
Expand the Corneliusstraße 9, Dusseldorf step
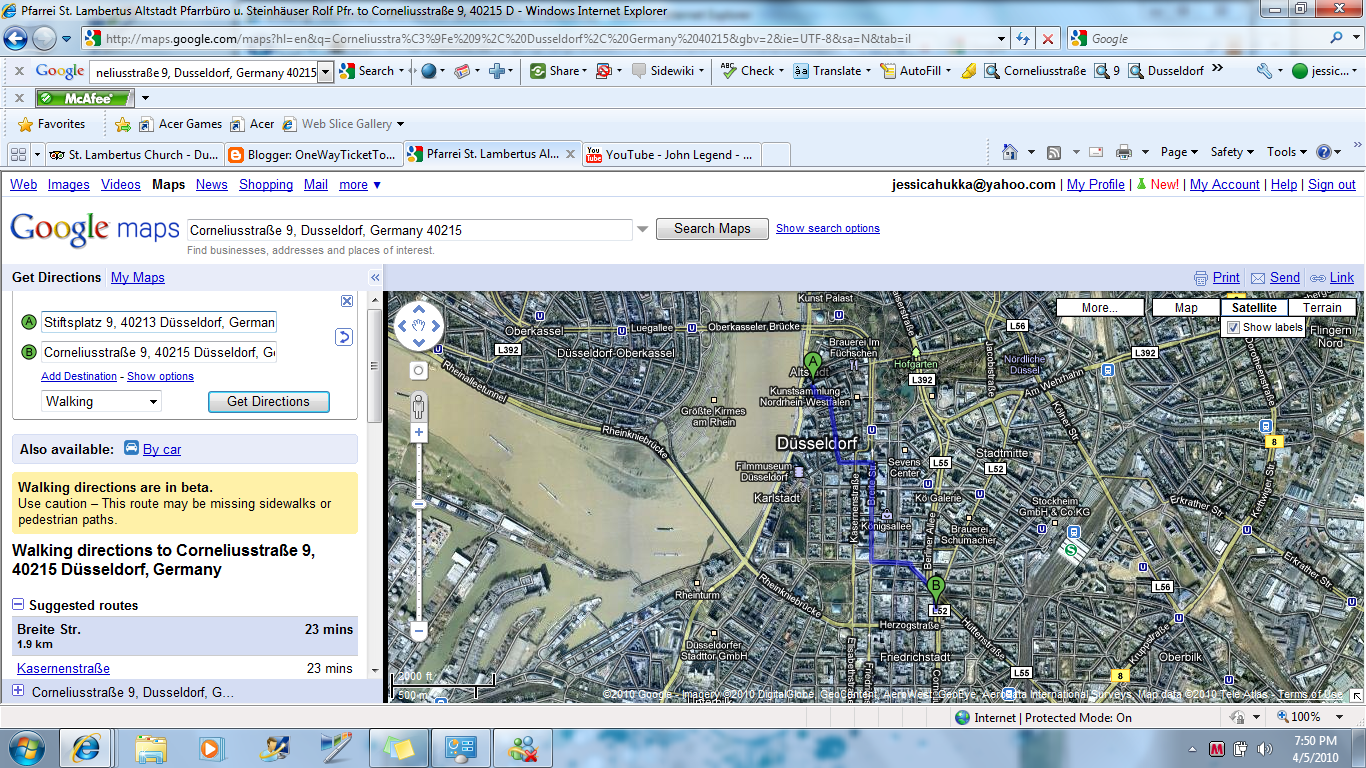(18, 691)
